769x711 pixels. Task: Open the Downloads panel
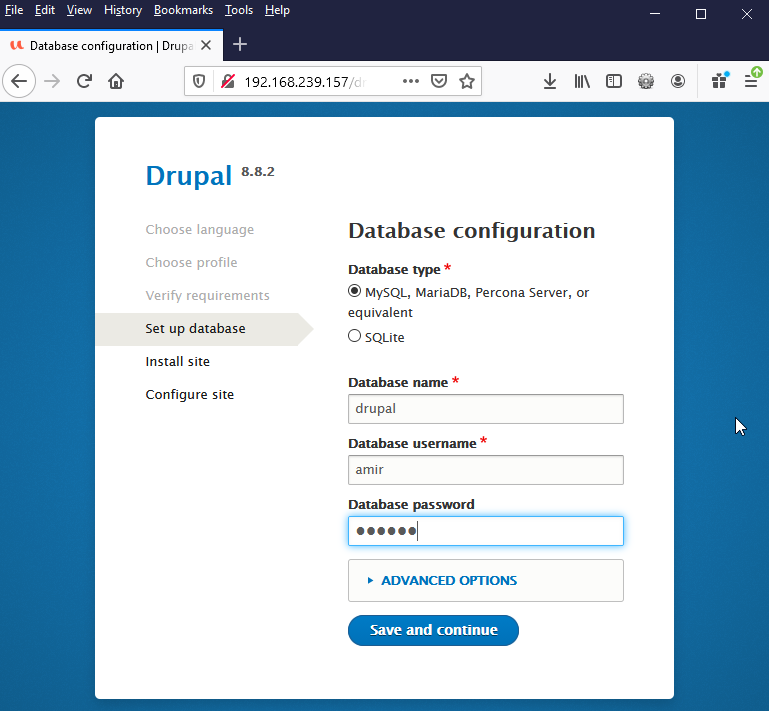(549, 81)
